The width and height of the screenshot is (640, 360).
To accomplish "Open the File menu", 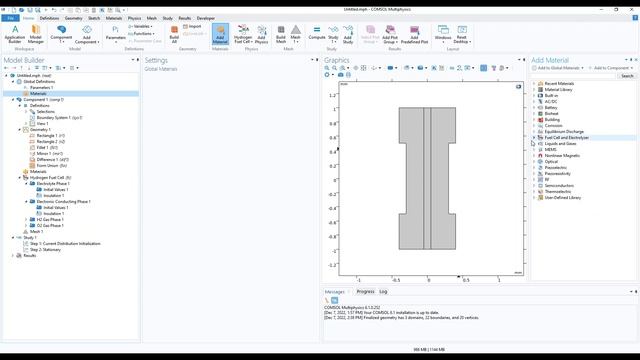I will tap(11, 18).
